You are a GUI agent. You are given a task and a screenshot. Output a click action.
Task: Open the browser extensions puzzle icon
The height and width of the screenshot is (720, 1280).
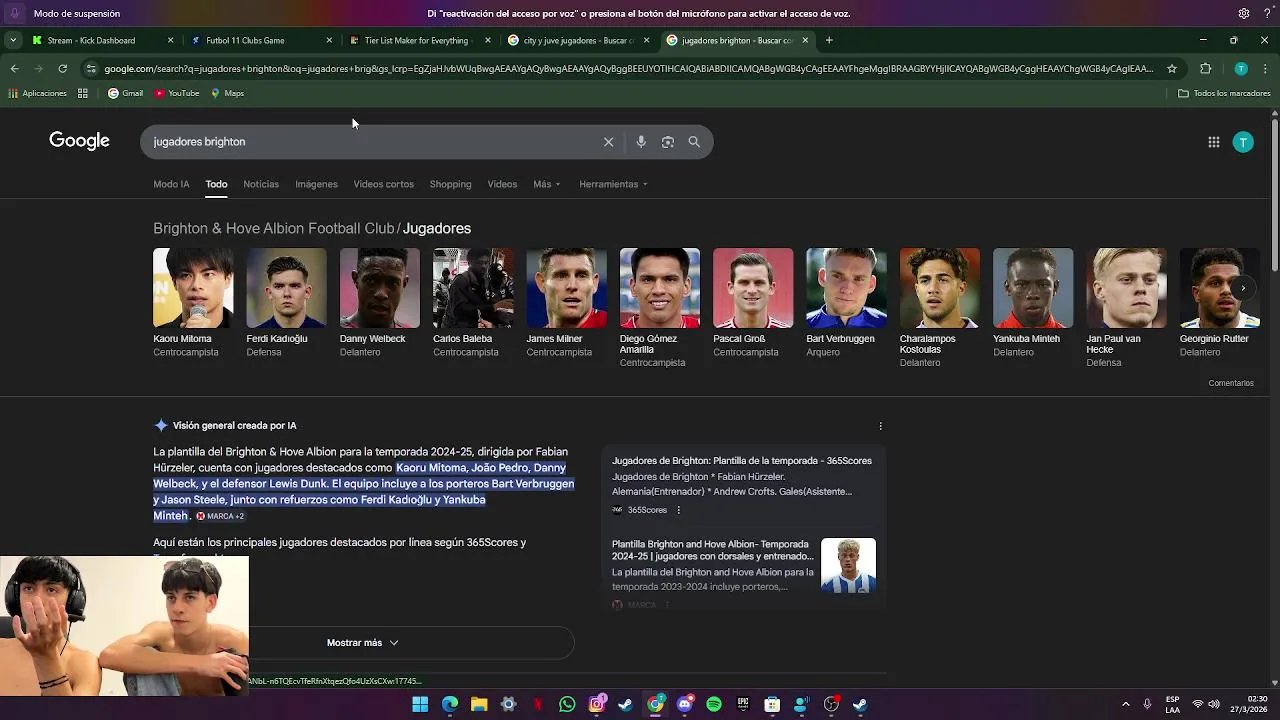1205,69
